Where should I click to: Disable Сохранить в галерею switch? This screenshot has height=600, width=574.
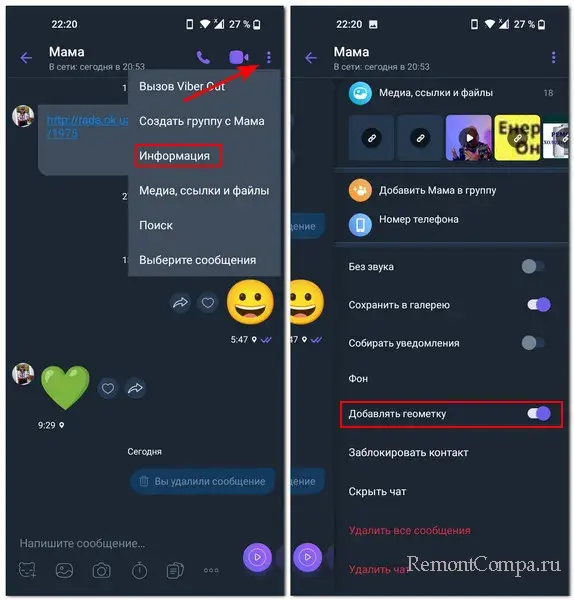pyautogui.click(x=539, y=305)
